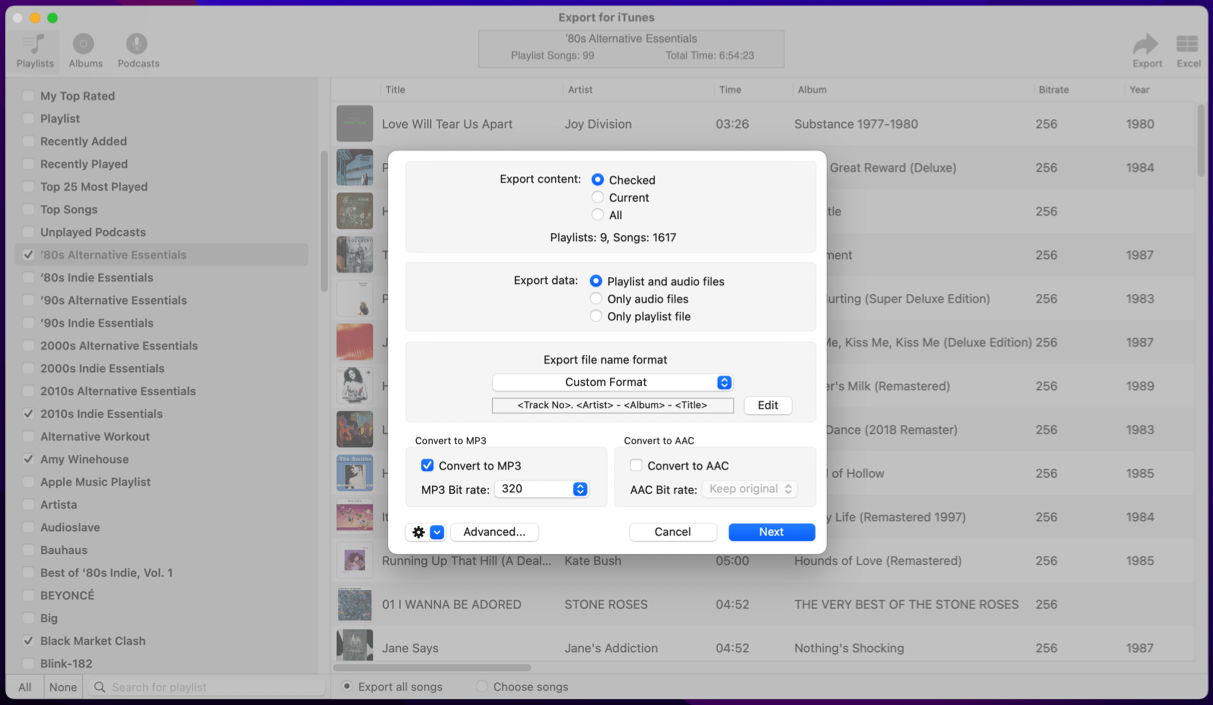The height and width of the screenshot is (705, 1213).
Task: Sort songs by Year column header
Action: click(x=1140, y=90)
